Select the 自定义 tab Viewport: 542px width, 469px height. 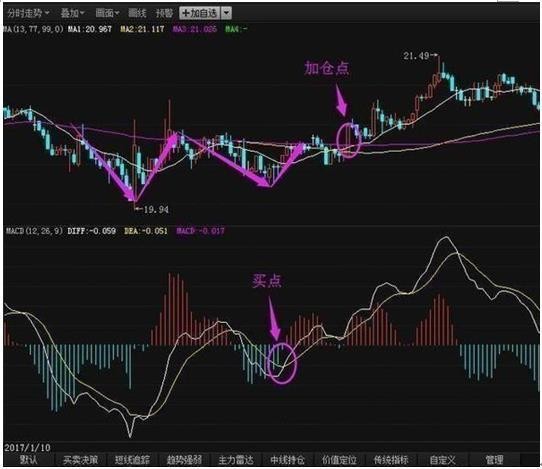[443, 460]
